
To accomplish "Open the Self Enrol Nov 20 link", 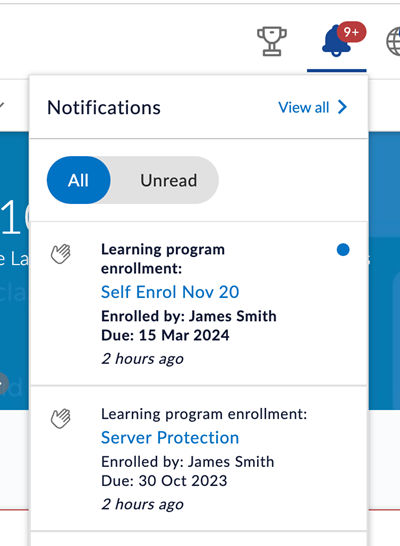I will coord(170,292).
